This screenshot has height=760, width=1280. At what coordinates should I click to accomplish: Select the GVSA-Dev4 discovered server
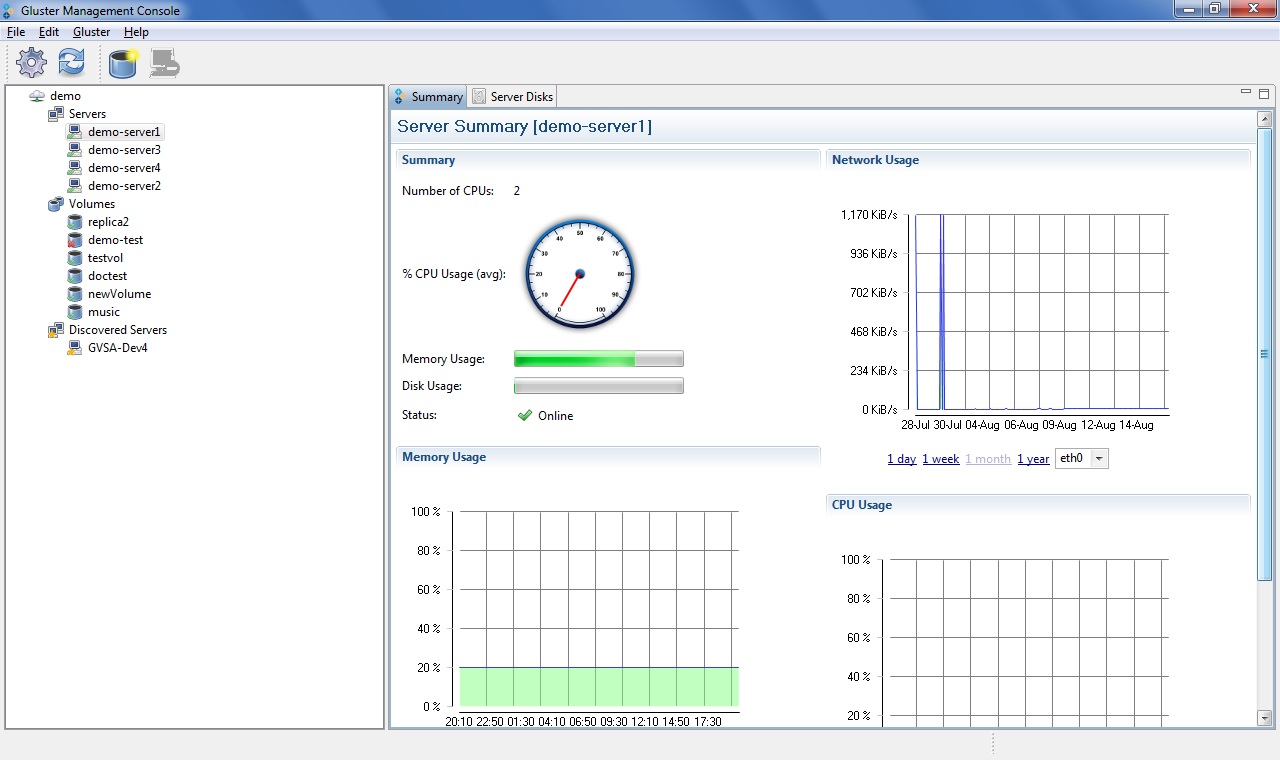117,348
